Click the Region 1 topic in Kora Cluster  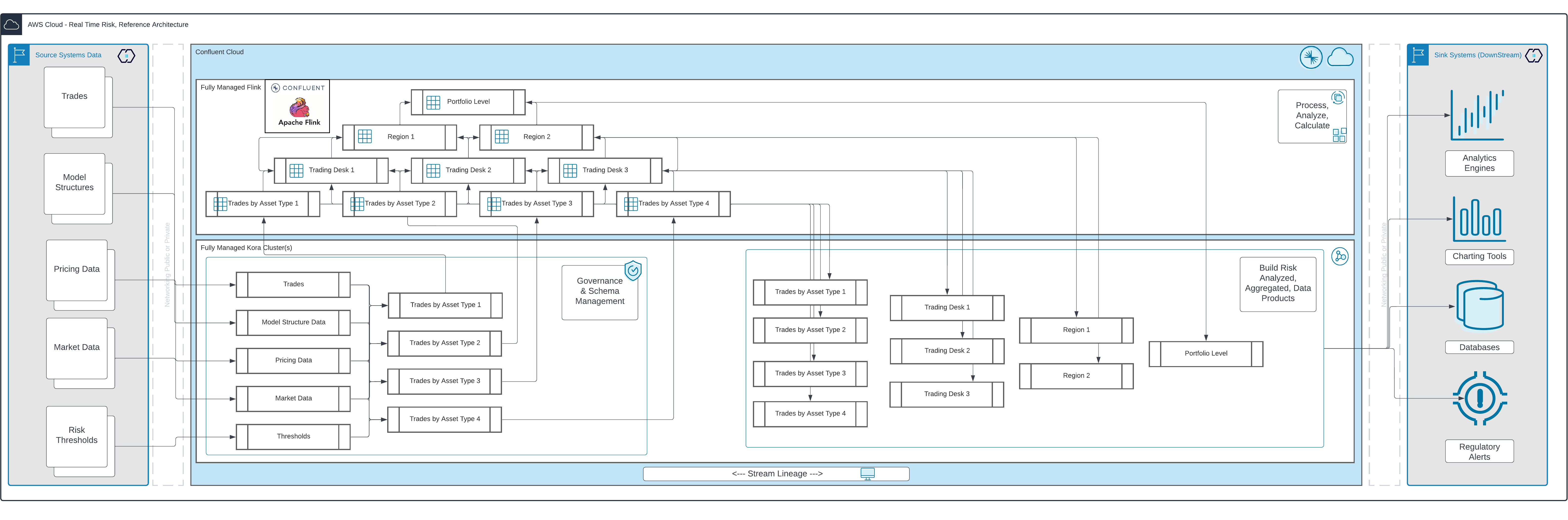1076,330
